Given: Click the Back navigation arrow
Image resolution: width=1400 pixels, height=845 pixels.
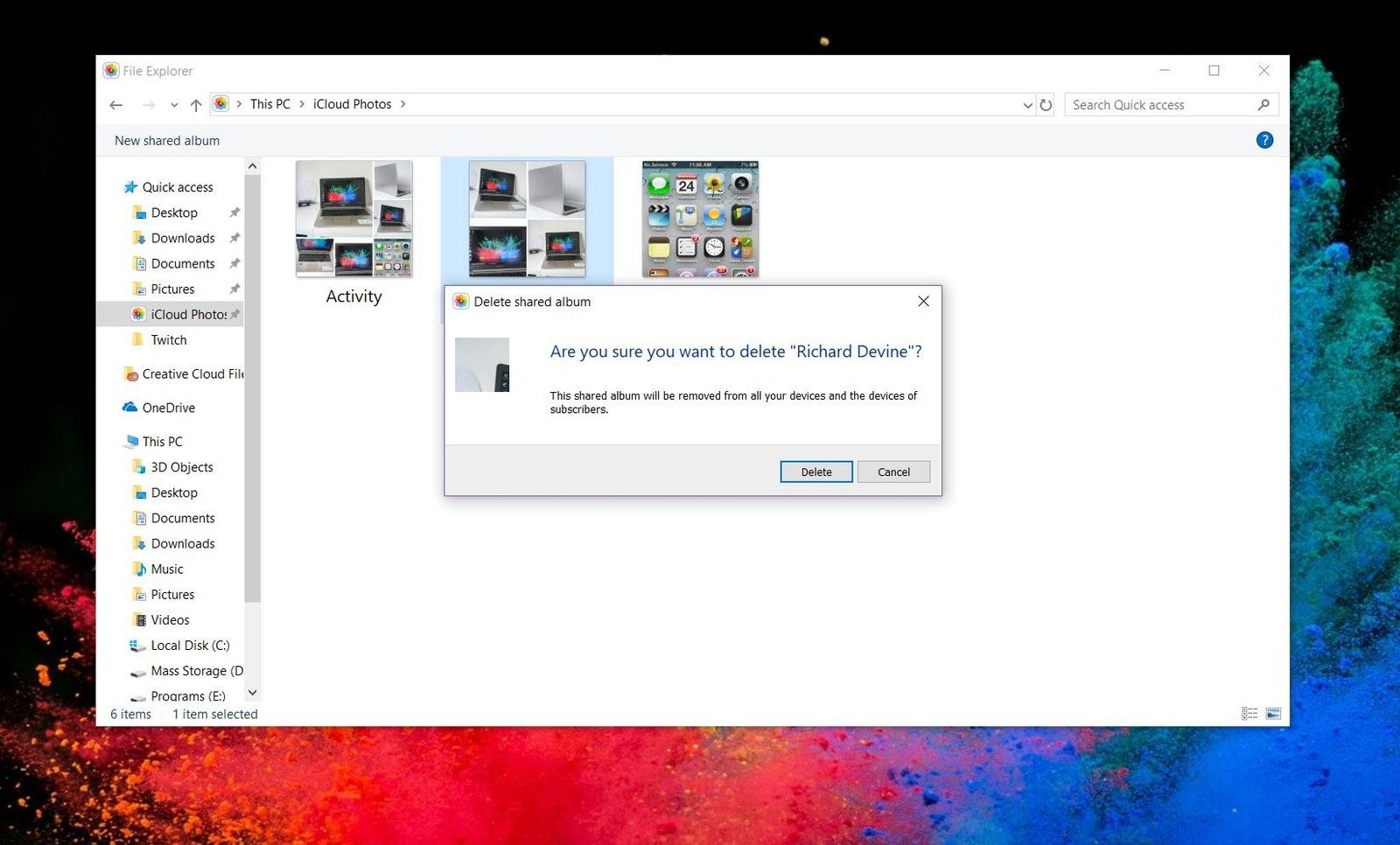Looking at the screenshot, I should (x=115, y=105).
